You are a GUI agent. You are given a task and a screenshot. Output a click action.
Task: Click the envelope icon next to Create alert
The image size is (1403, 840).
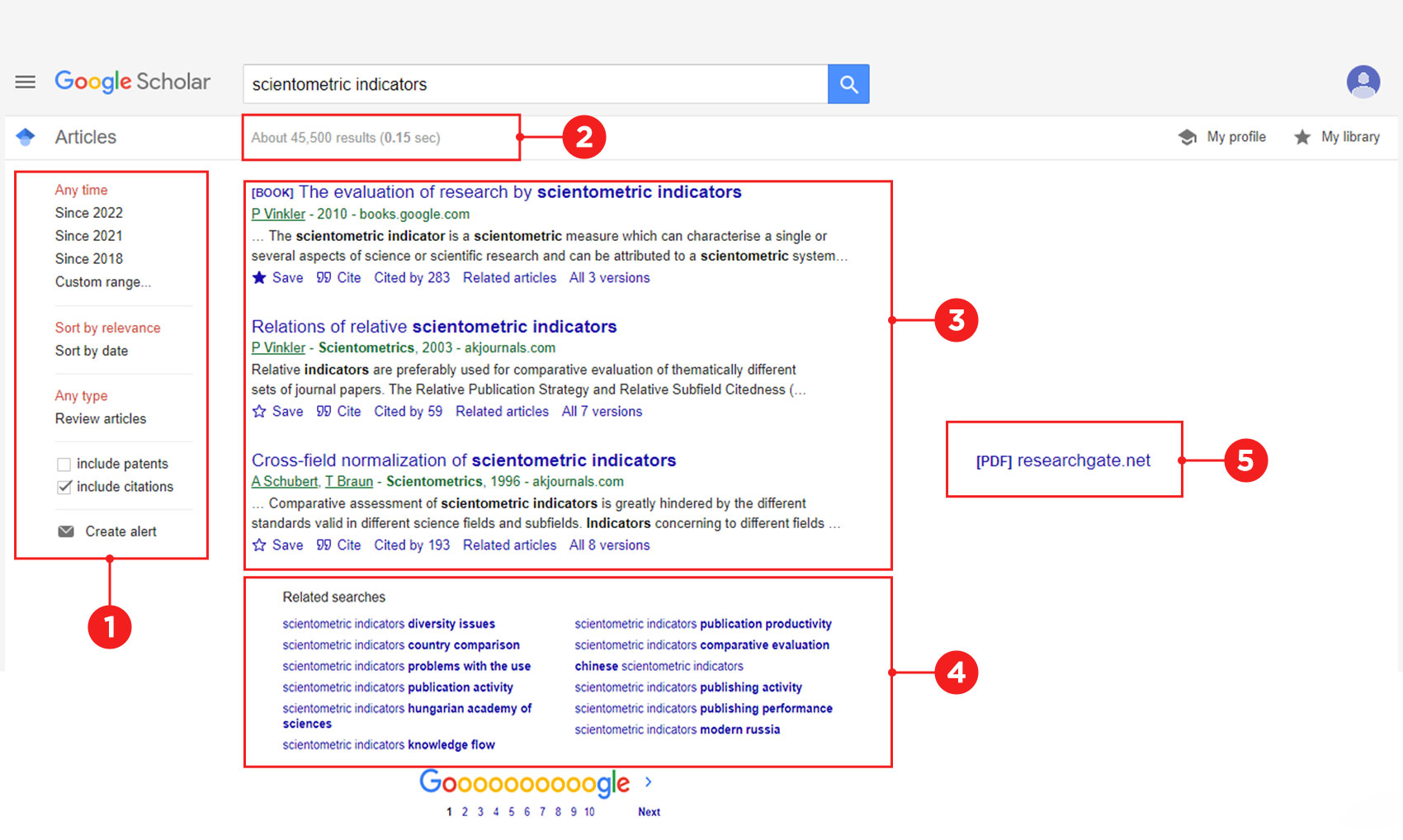[x=66, y=531]
